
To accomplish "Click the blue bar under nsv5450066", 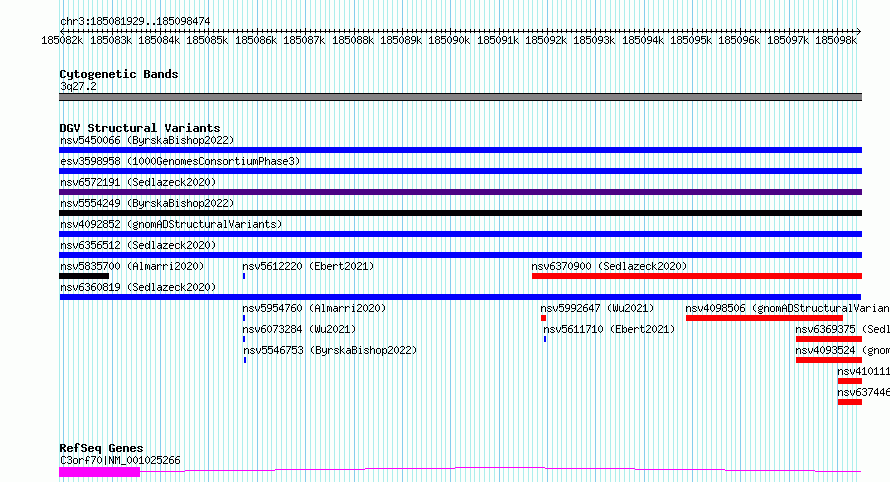I will tap(460, 150).
